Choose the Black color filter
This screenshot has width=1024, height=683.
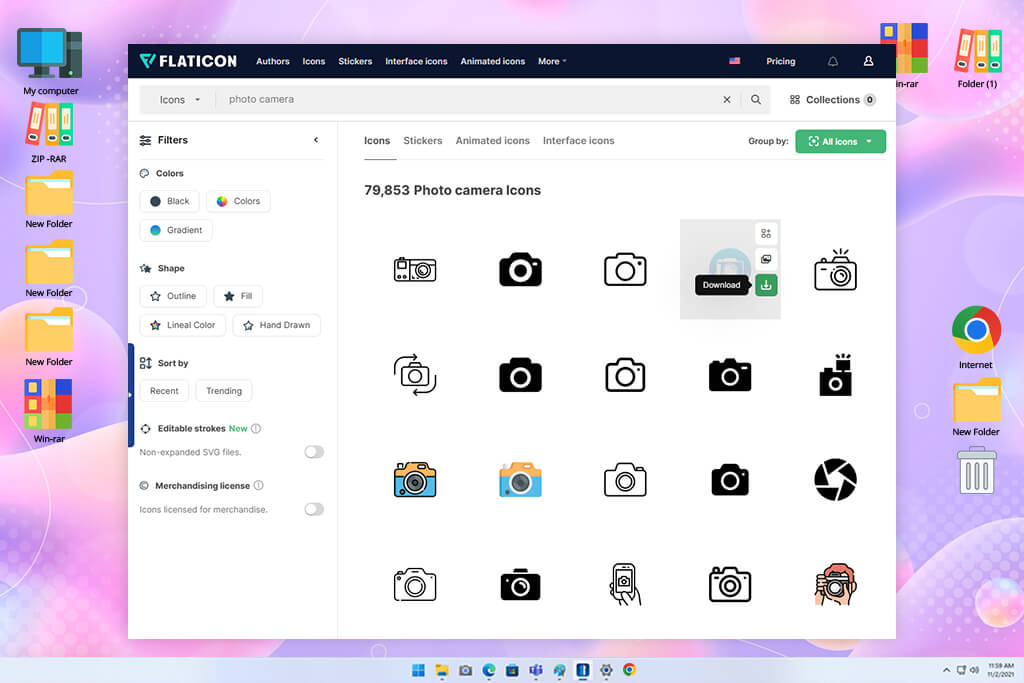click(170, 201)
